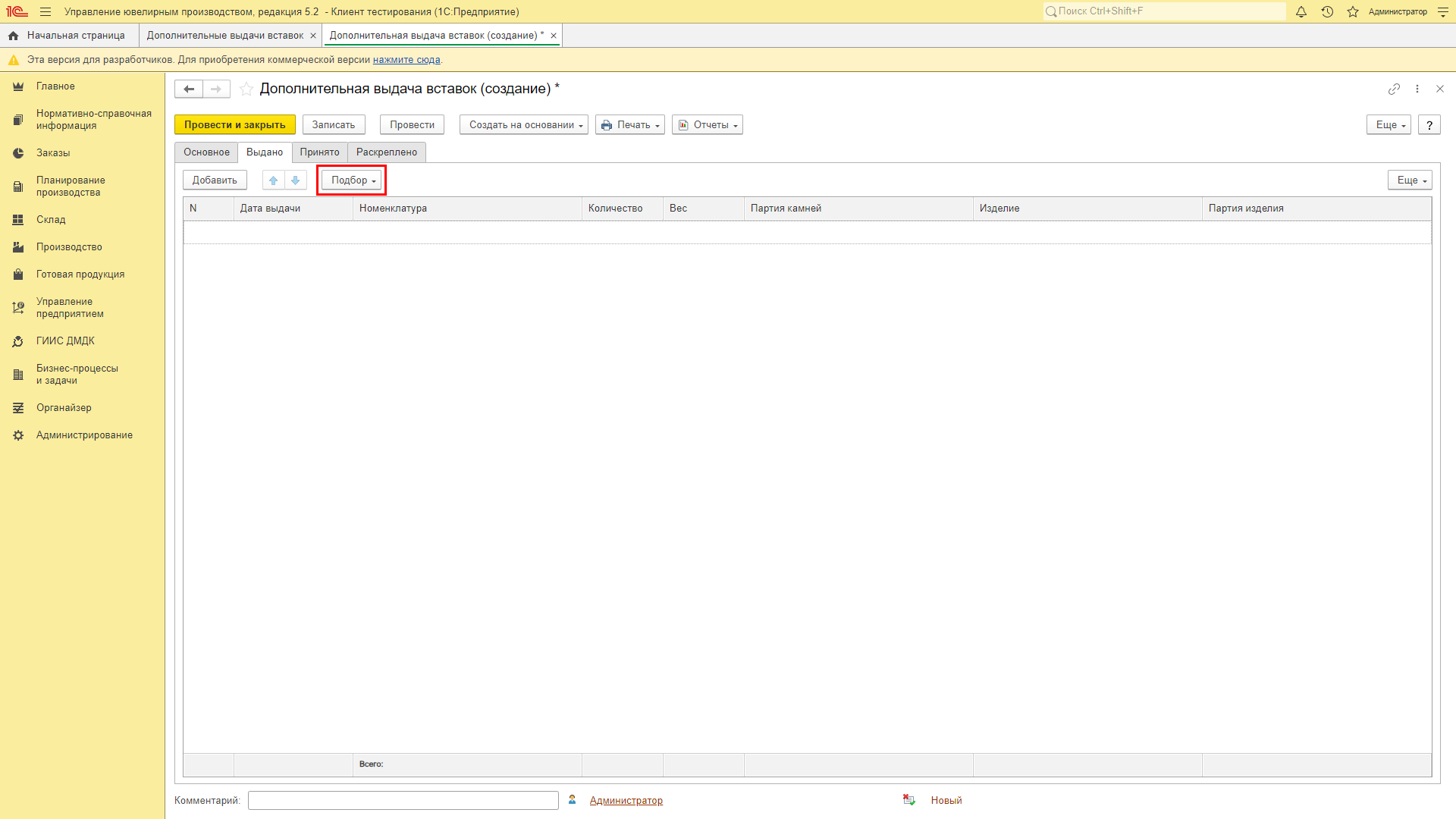1456x819 pixels.
Task: Click the document status icon near Новый
Action: click(x=909, y=800)
